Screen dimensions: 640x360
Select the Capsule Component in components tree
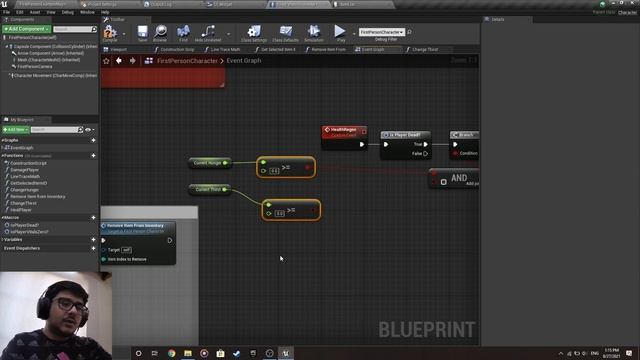(55, 47)
